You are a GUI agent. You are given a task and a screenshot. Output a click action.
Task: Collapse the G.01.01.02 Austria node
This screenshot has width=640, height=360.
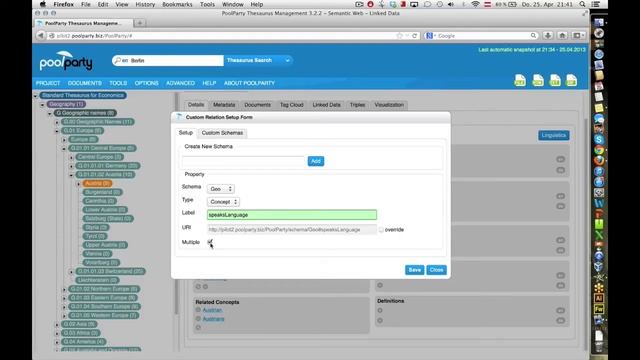coord(71,175)
